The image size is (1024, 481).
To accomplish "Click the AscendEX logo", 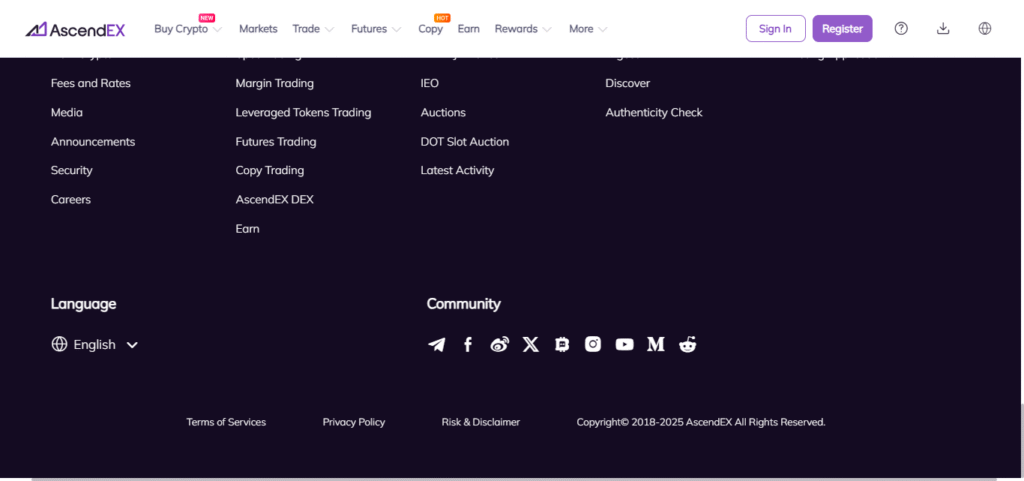I will 75,29.
